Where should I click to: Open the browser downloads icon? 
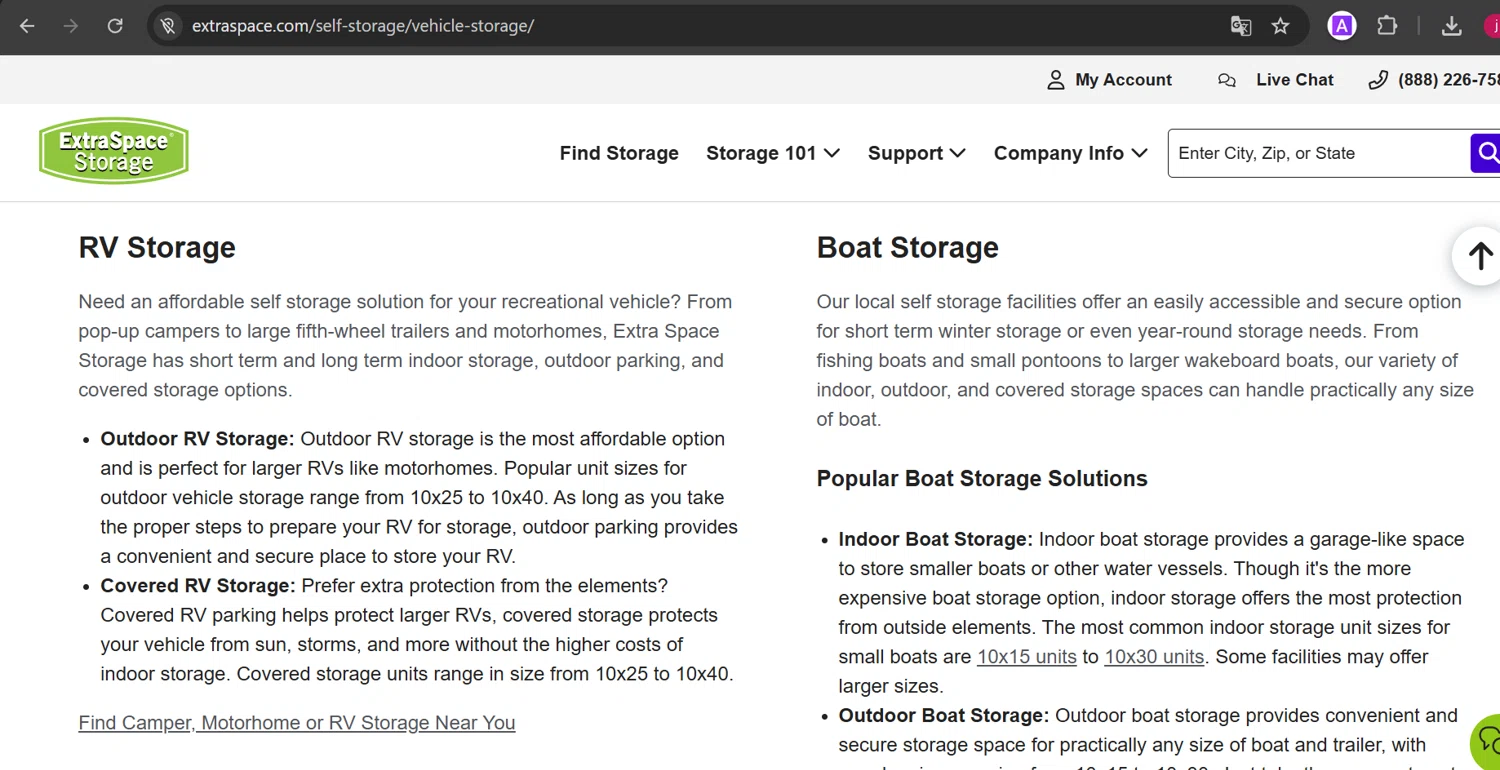click(1451, 26)
